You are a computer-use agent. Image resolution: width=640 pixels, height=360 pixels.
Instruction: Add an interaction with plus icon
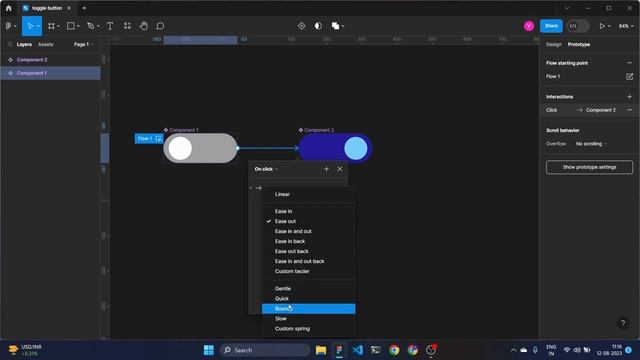click(629, 97)
